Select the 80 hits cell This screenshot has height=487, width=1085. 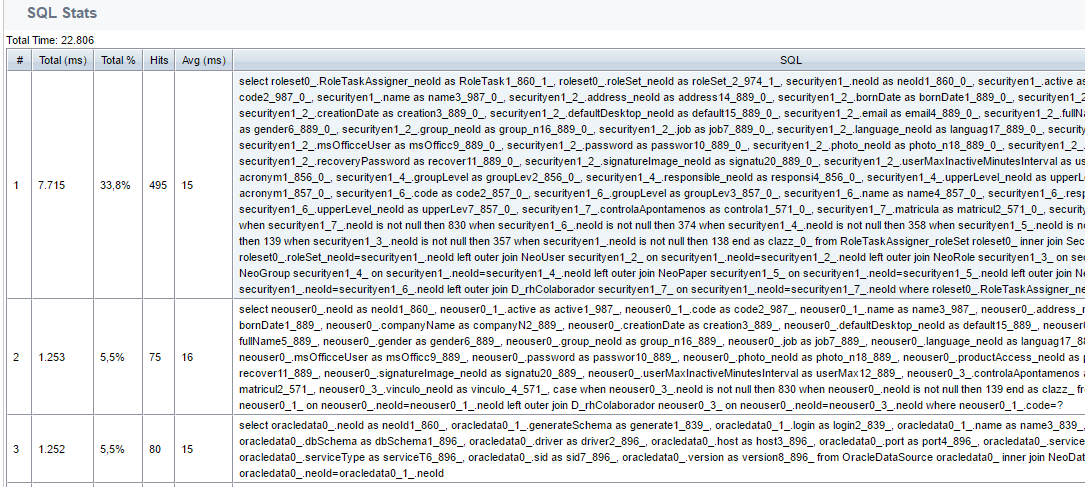pos(158,449)
